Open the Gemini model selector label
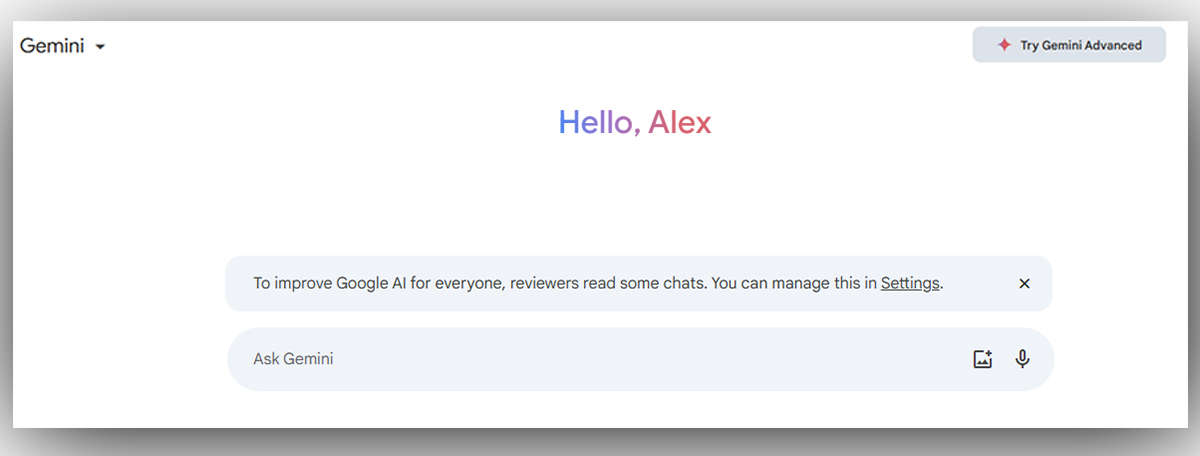 point(52,46)
